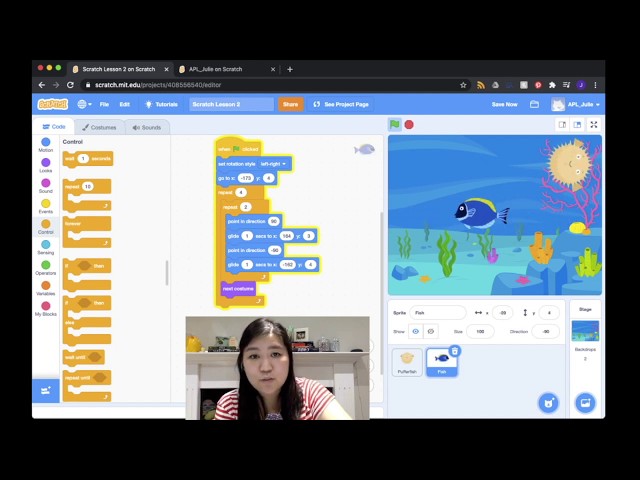
Task: Edit the sprite x position field
Action: pos(502,313)
